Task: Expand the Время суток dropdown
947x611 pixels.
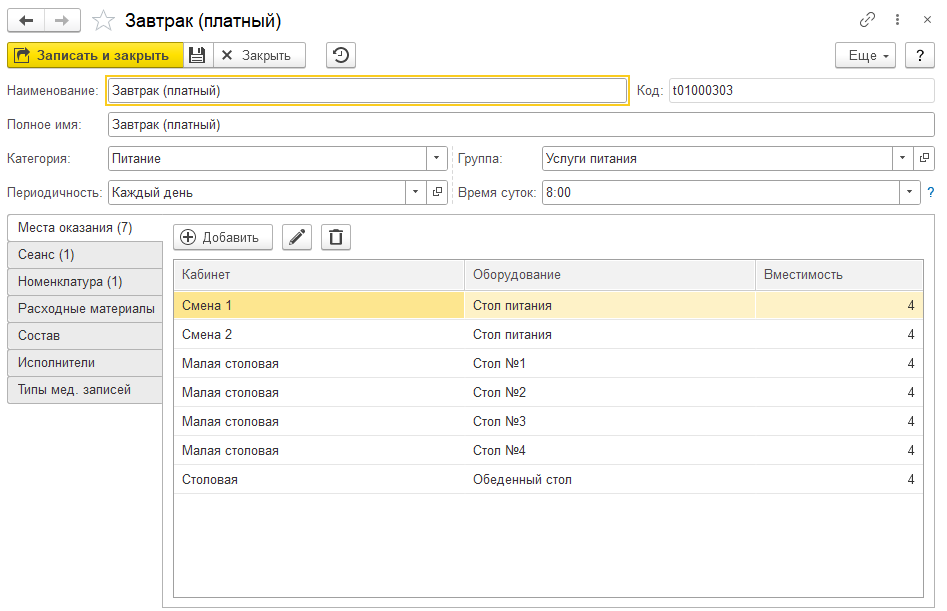Action: [x=909, y=192]
